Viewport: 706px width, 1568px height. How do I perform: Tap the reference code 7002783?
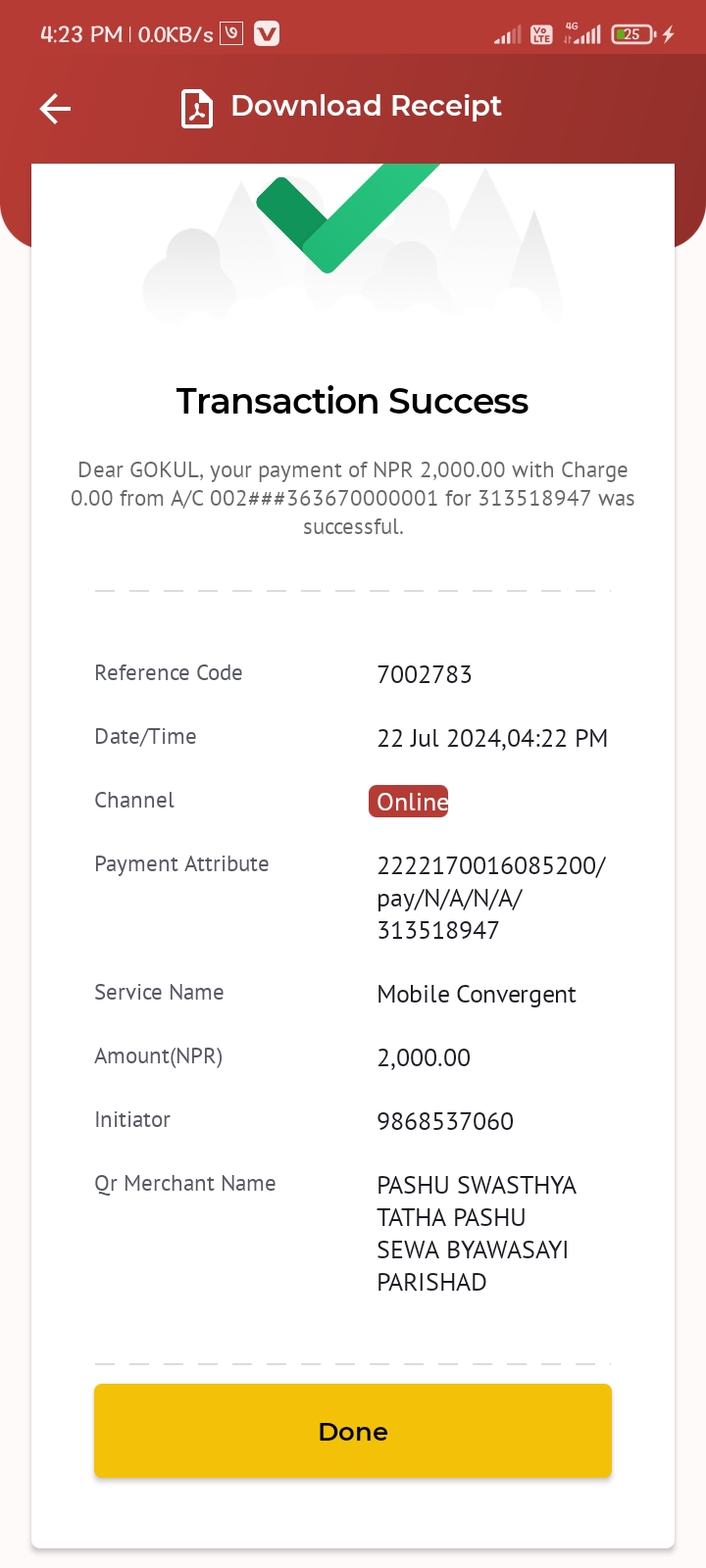425,674
